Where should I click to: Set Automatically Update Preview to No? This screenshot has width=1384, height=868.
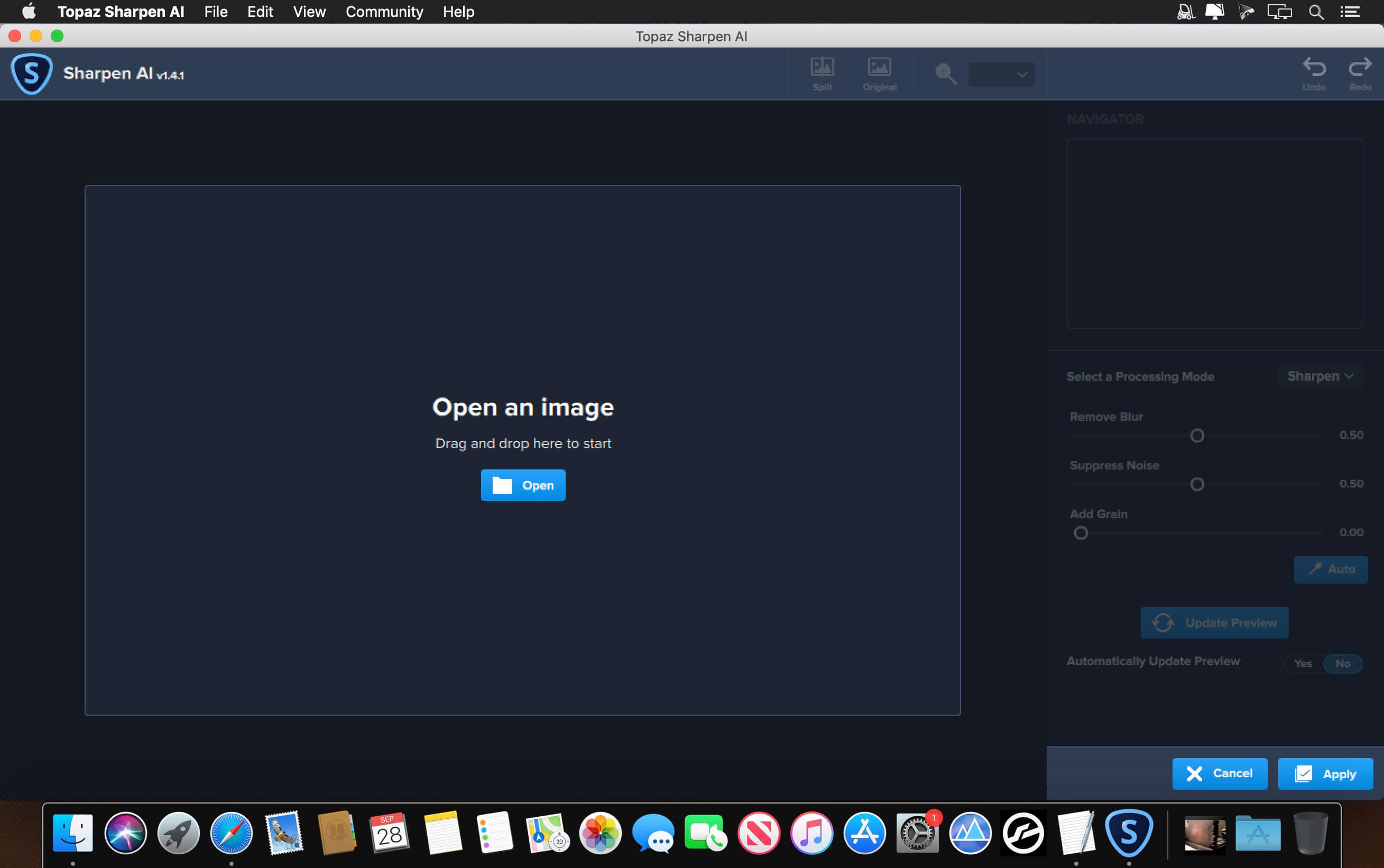tap(1342, 663)
